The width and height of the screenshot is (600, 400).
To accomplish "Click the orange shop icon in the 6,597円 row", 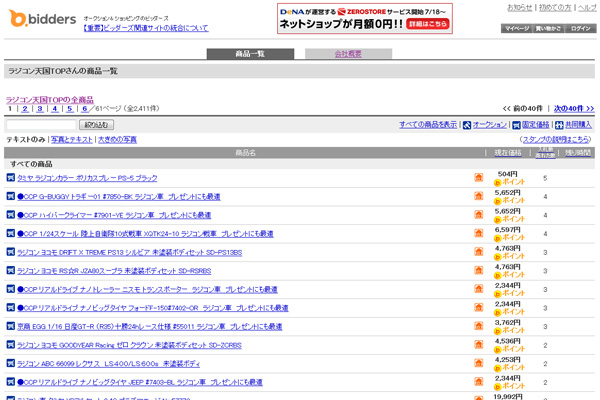I will [479, 234].
